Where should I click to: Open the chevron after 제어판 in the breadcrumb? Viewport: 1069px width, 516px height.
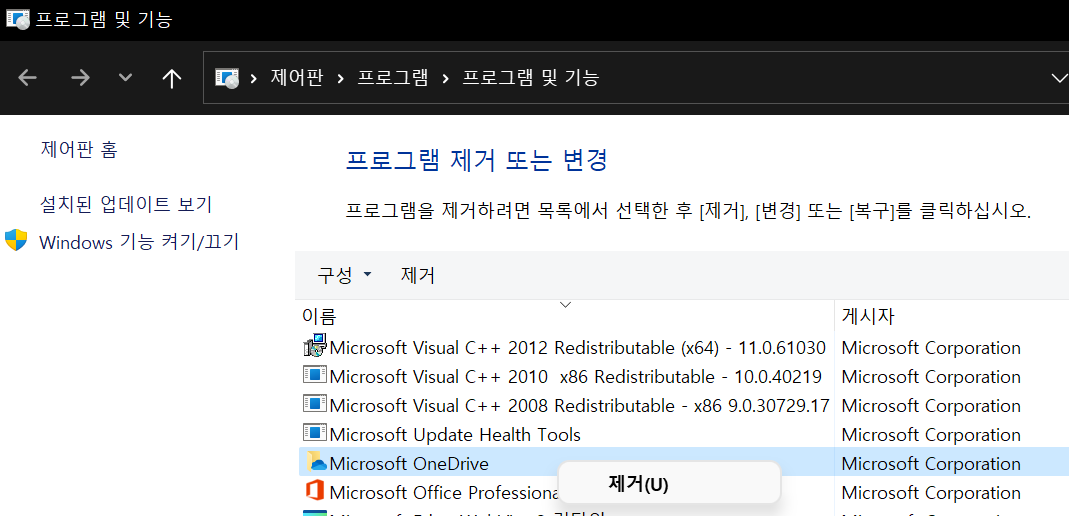pyautogui.click(x=340, y=78)
